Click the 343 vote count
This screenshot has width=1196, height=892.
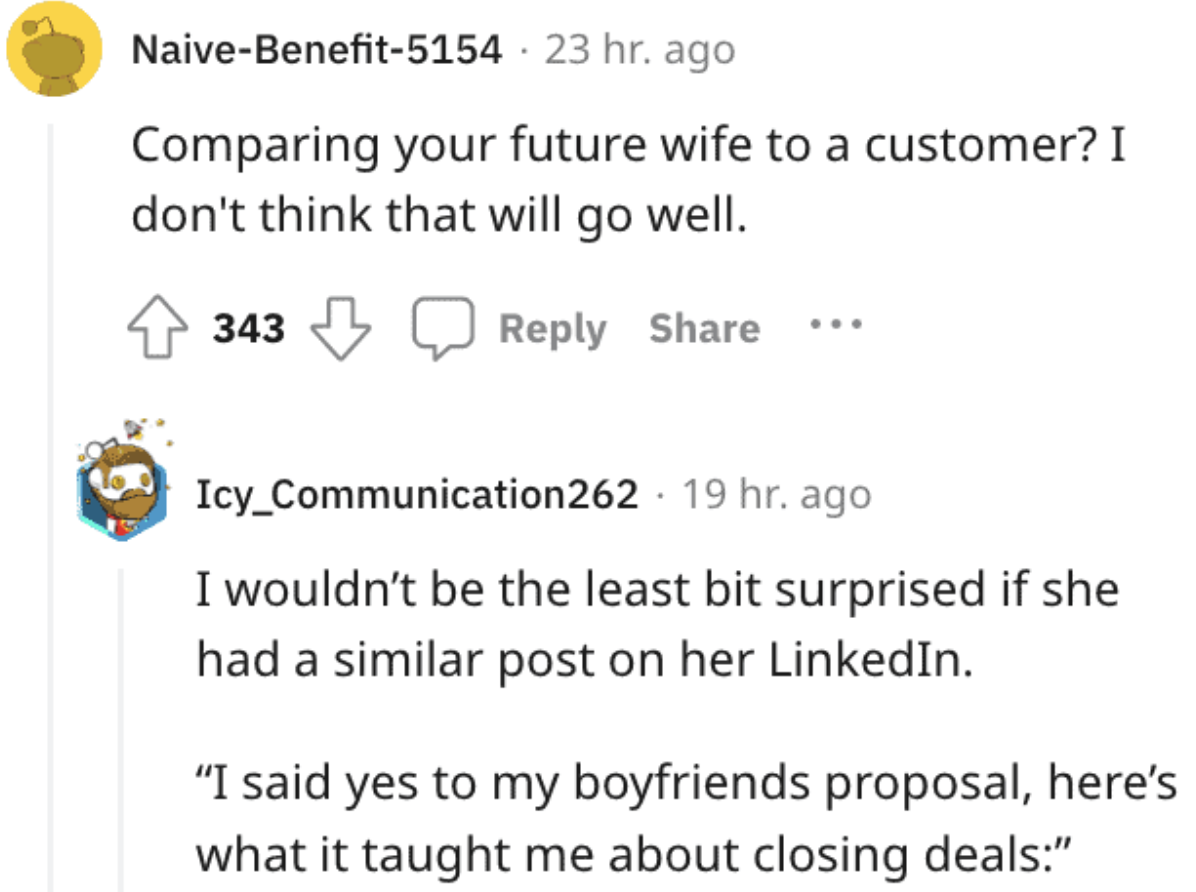tap(249, 329)
